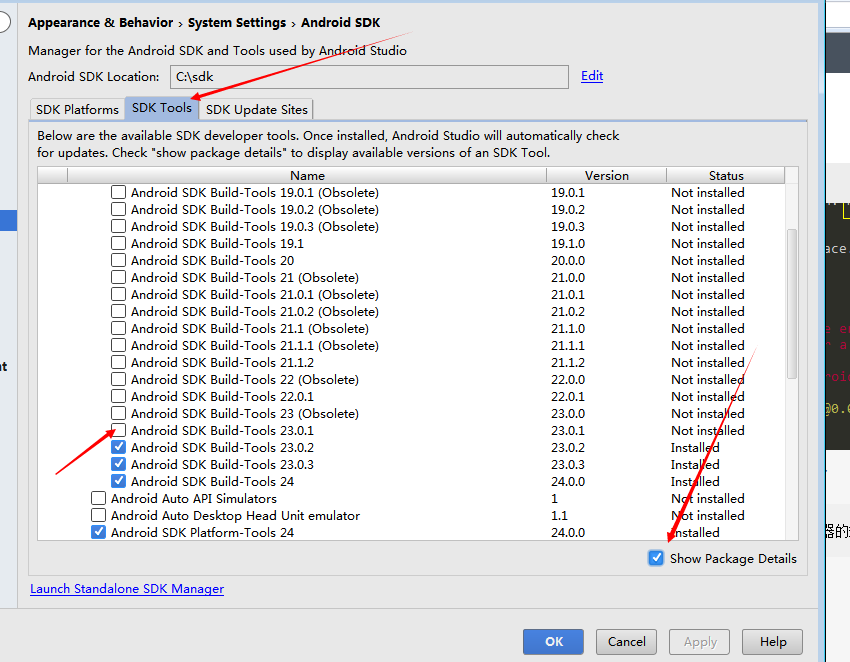
Task: Click the Name column header
Action: [307, 175]
